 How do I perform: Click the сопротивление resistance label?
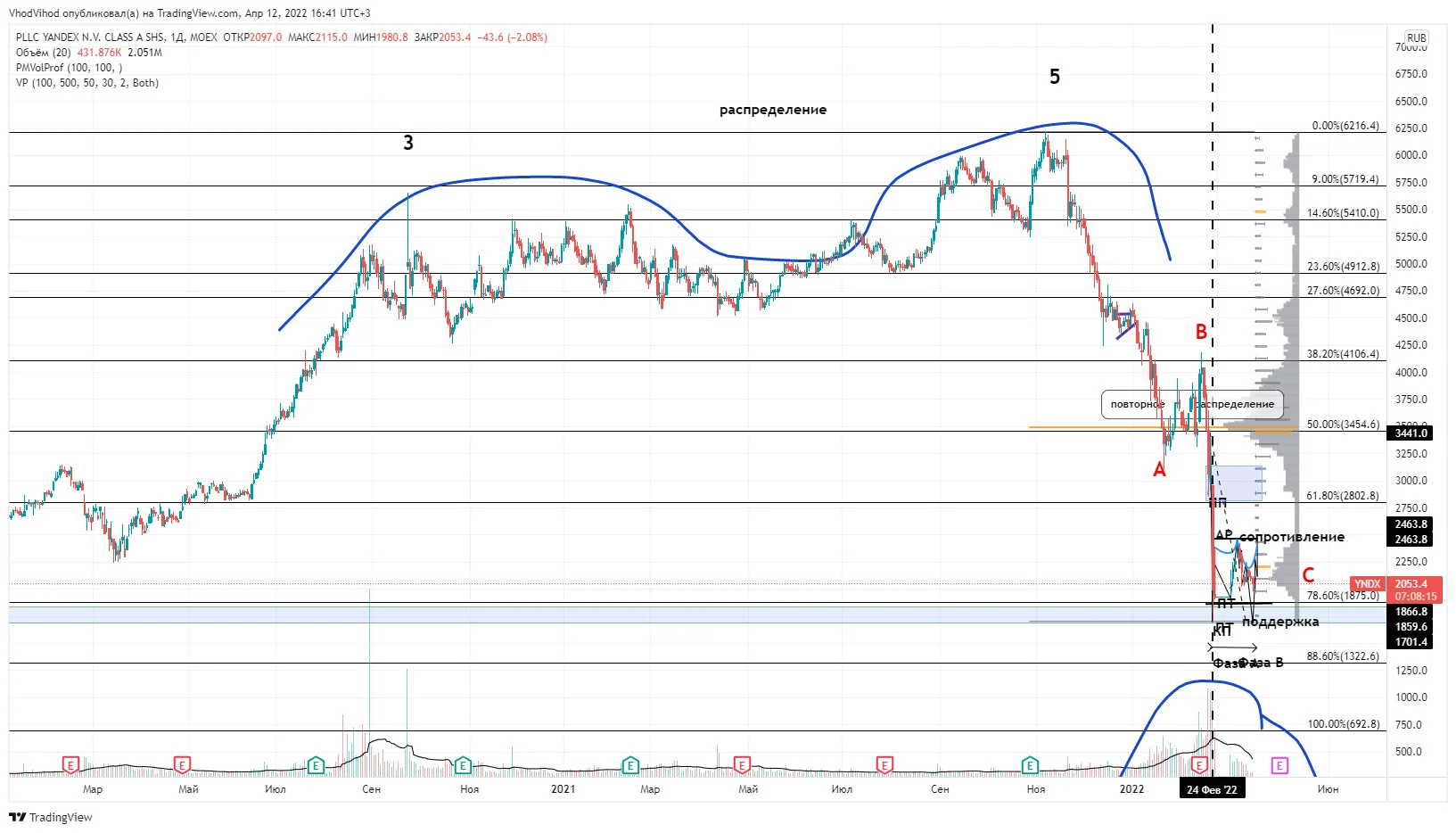coord(1292,537)
